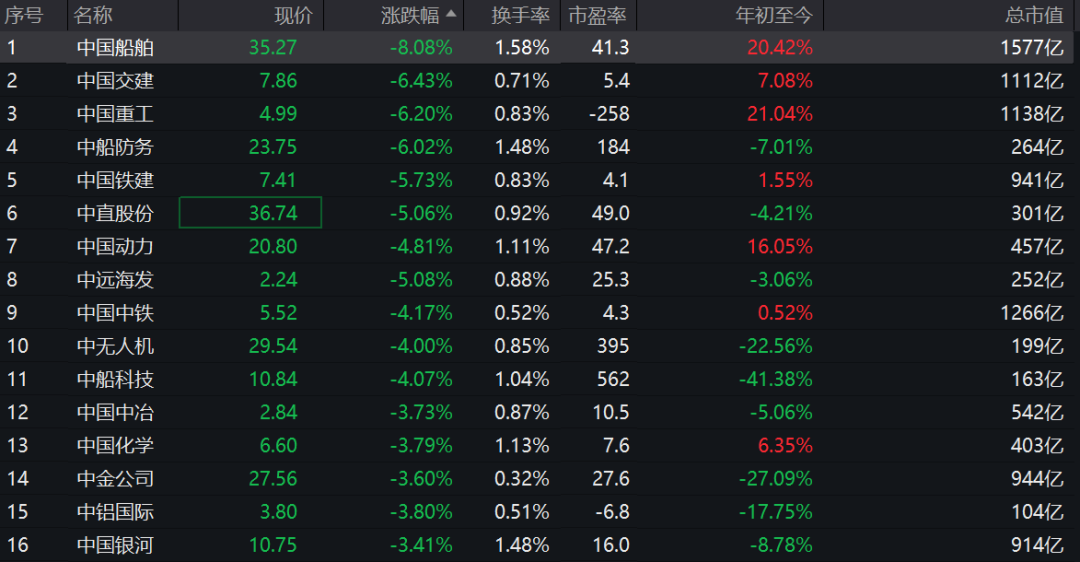Select the 中国中铁 stock name
This screenshot has width=1080, height=562.
click(115, 313)
